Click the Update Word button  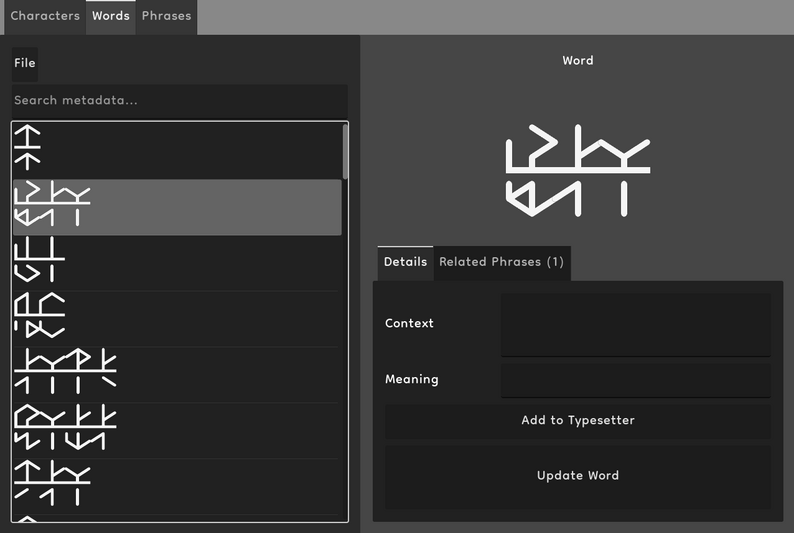[578, 476]
